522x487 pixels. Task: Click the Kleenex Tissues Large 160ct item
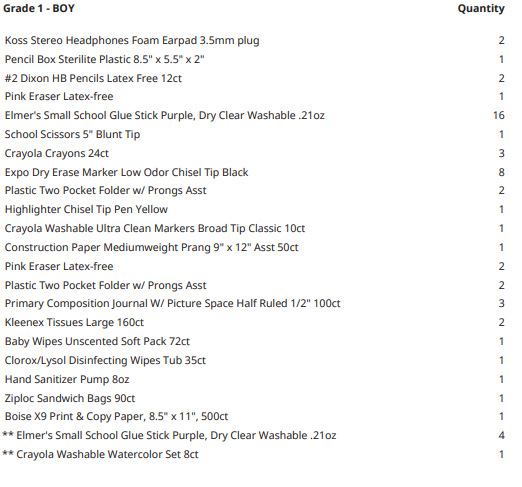pos(74,322)
